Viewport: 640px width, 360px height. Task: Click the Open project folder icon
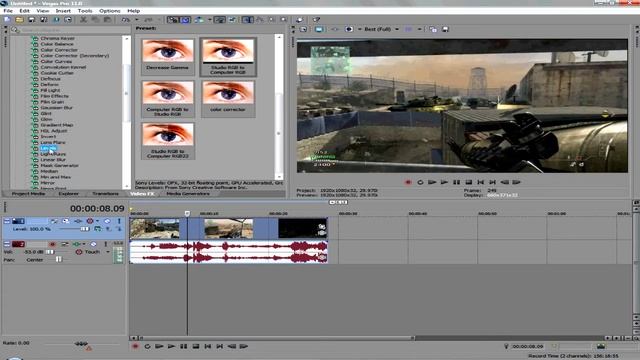19,20
